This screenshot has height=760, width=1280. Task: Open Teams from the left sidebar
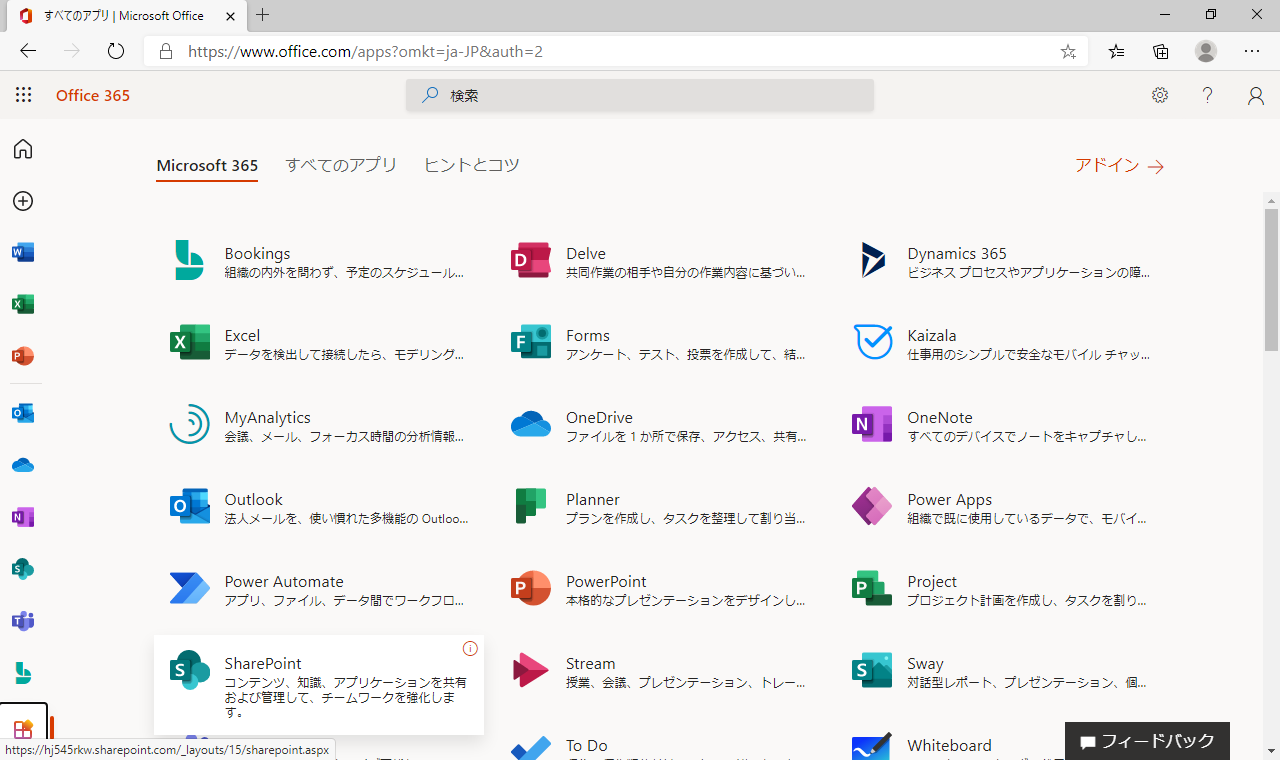pyautogui.click(x=23, y=621)
